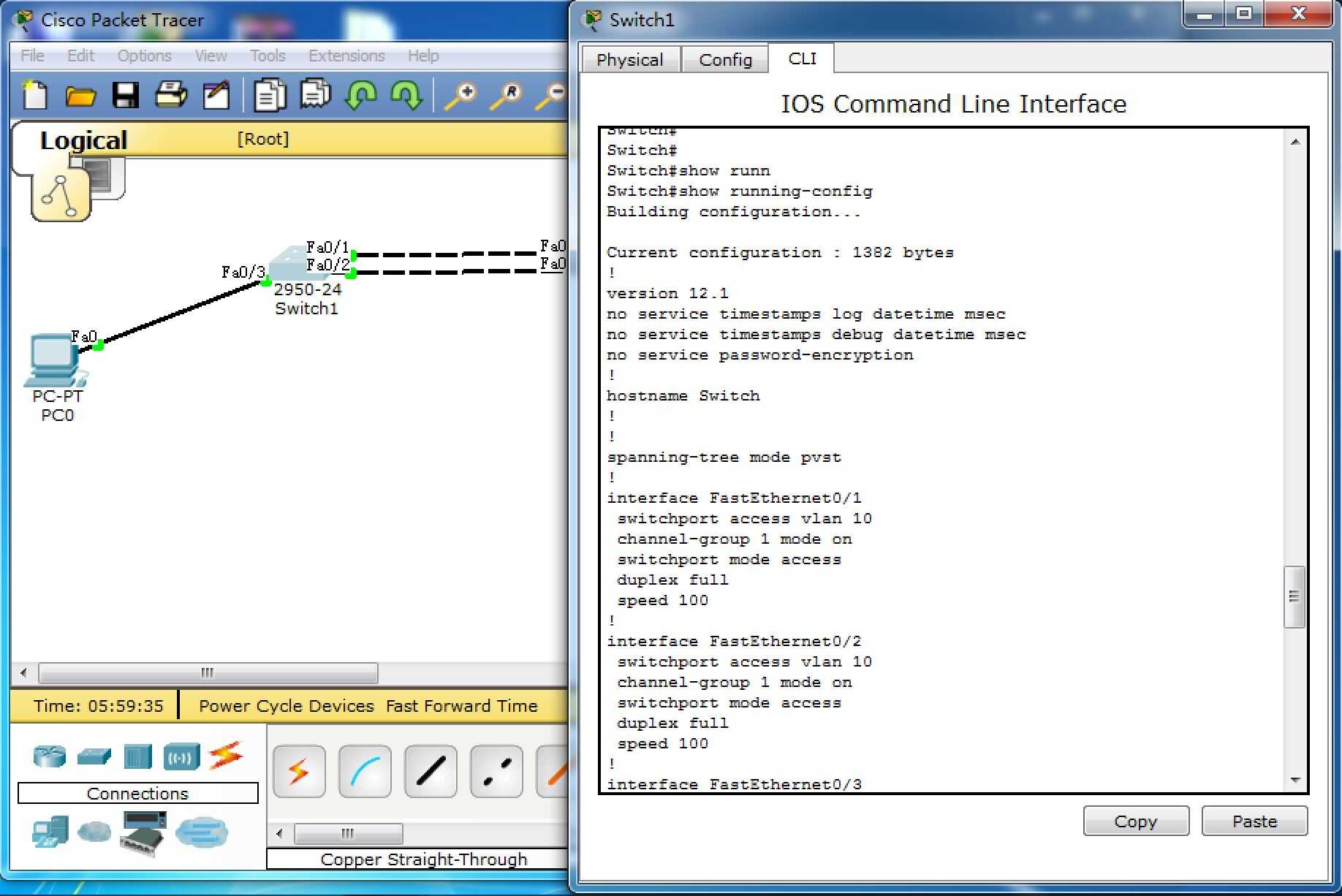Choose Routers device category icon

[49, 756]
